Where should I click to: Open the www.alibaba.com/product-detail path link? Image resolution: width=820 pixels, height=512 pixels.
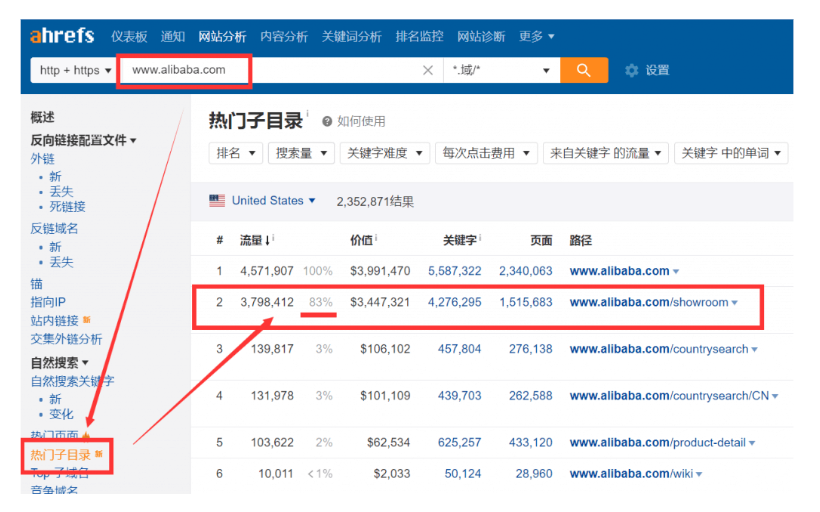658,442
